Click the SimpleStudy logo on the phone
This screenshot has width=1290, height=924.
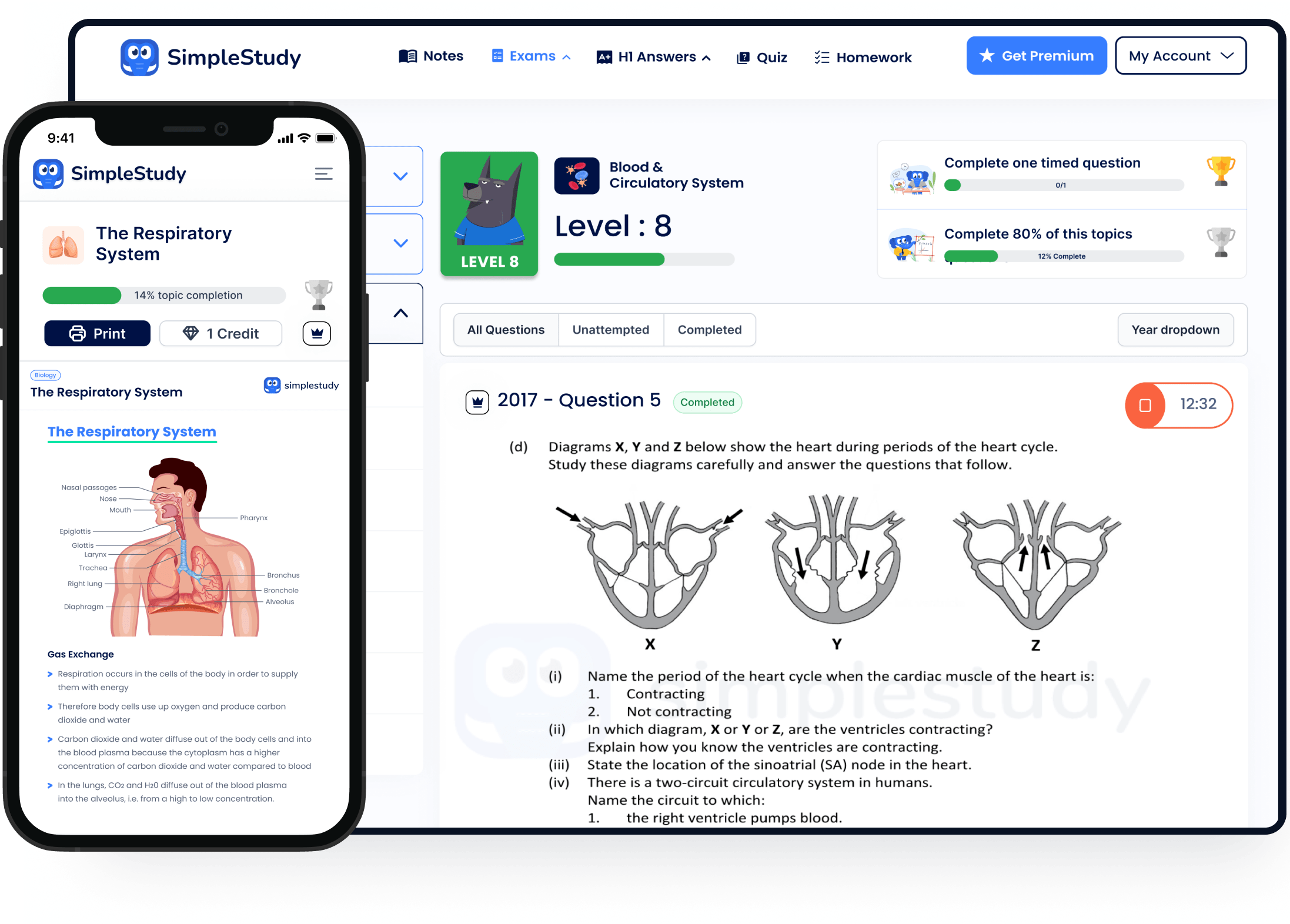109,174
